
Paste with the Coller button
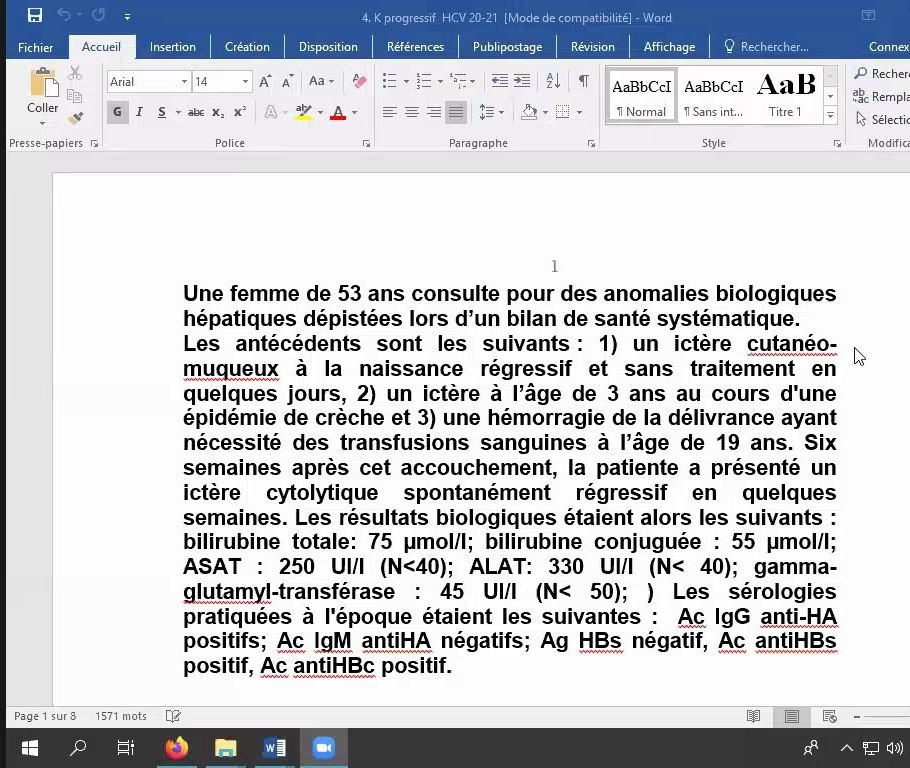tap(42, 95)
